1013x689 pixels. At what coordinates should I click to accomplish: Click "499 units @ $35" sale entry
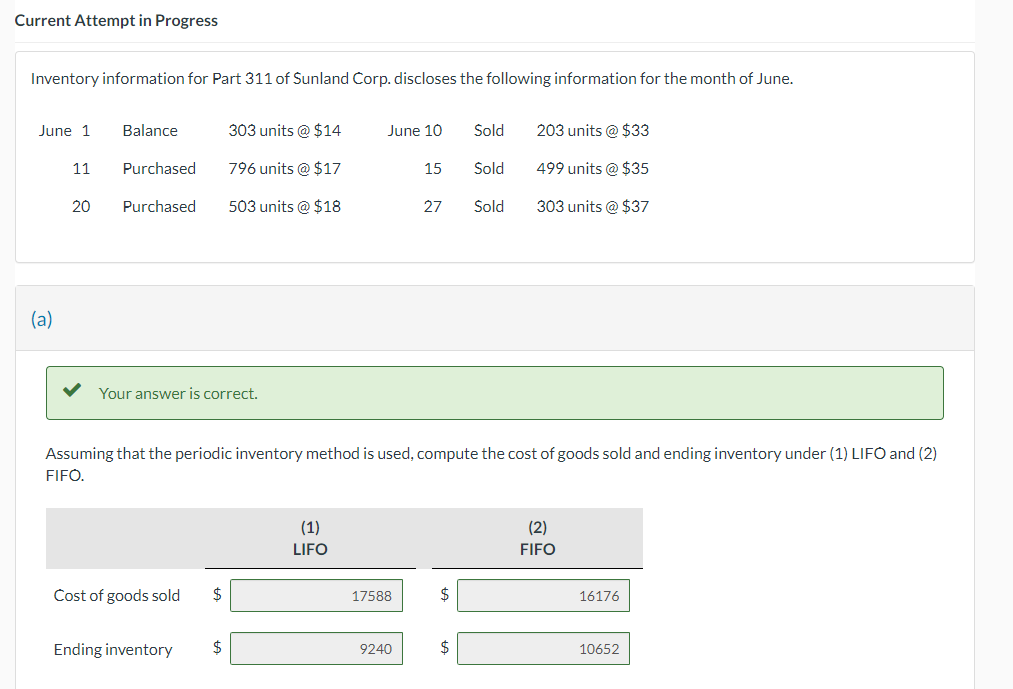pos(592,169)
